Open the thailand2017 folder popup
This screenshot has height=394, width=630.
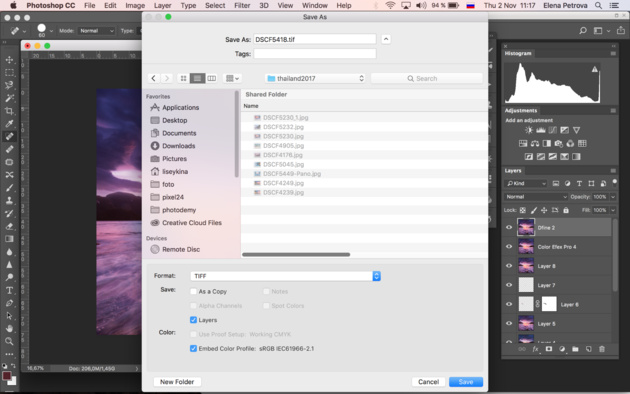(x=315, y=78)
